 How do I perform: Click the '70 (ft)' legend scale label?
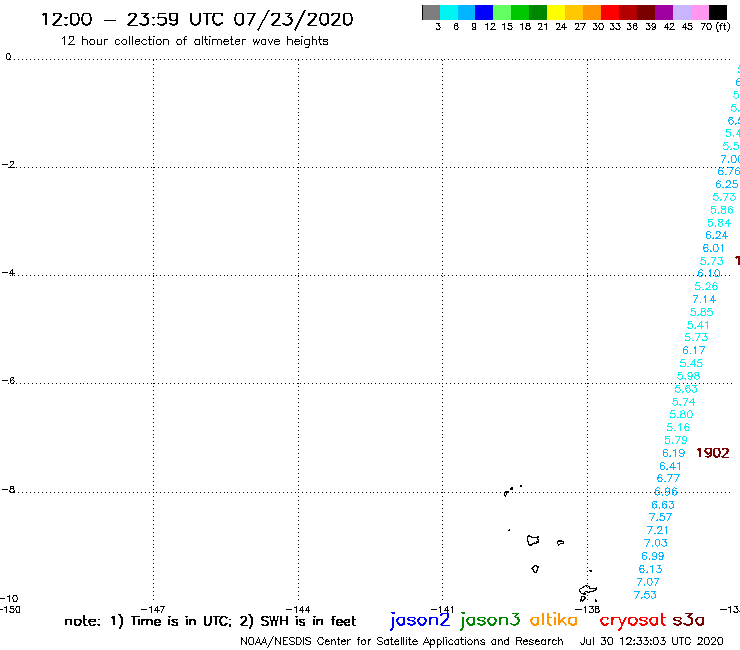715,27
